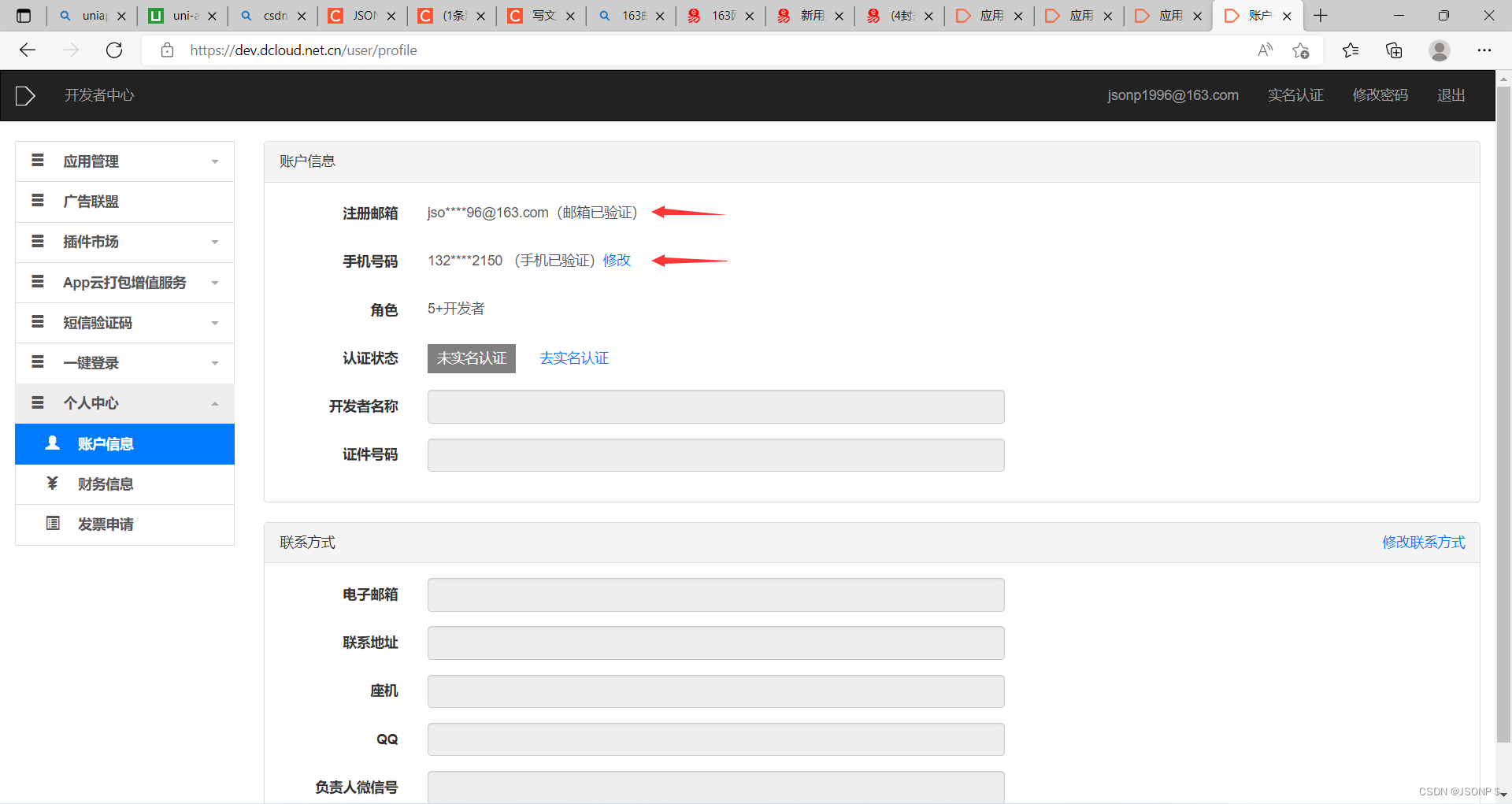The image size is (1512, 804).
Task: Click the QQ input field
Action: click(x=716, y=739)
